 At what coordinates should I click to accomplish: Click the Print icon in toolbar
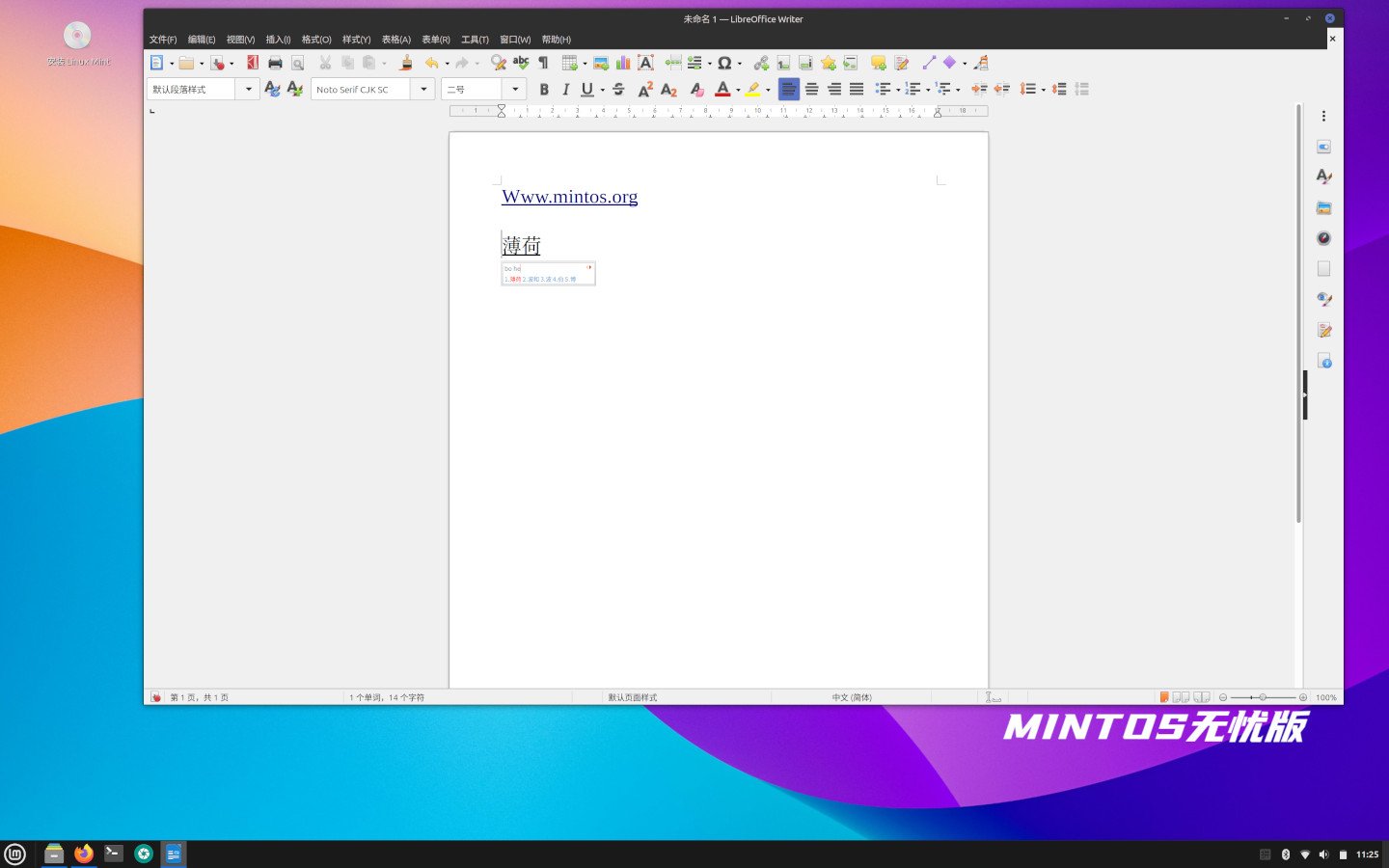pyautogui.click(x=275, y=63)
